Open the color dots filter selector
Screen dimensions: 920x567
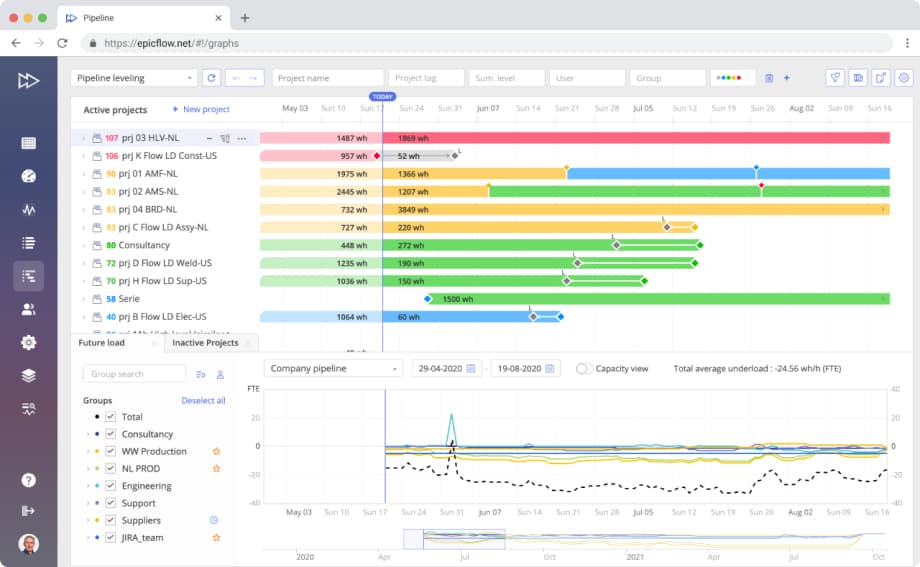pos(732,78)
